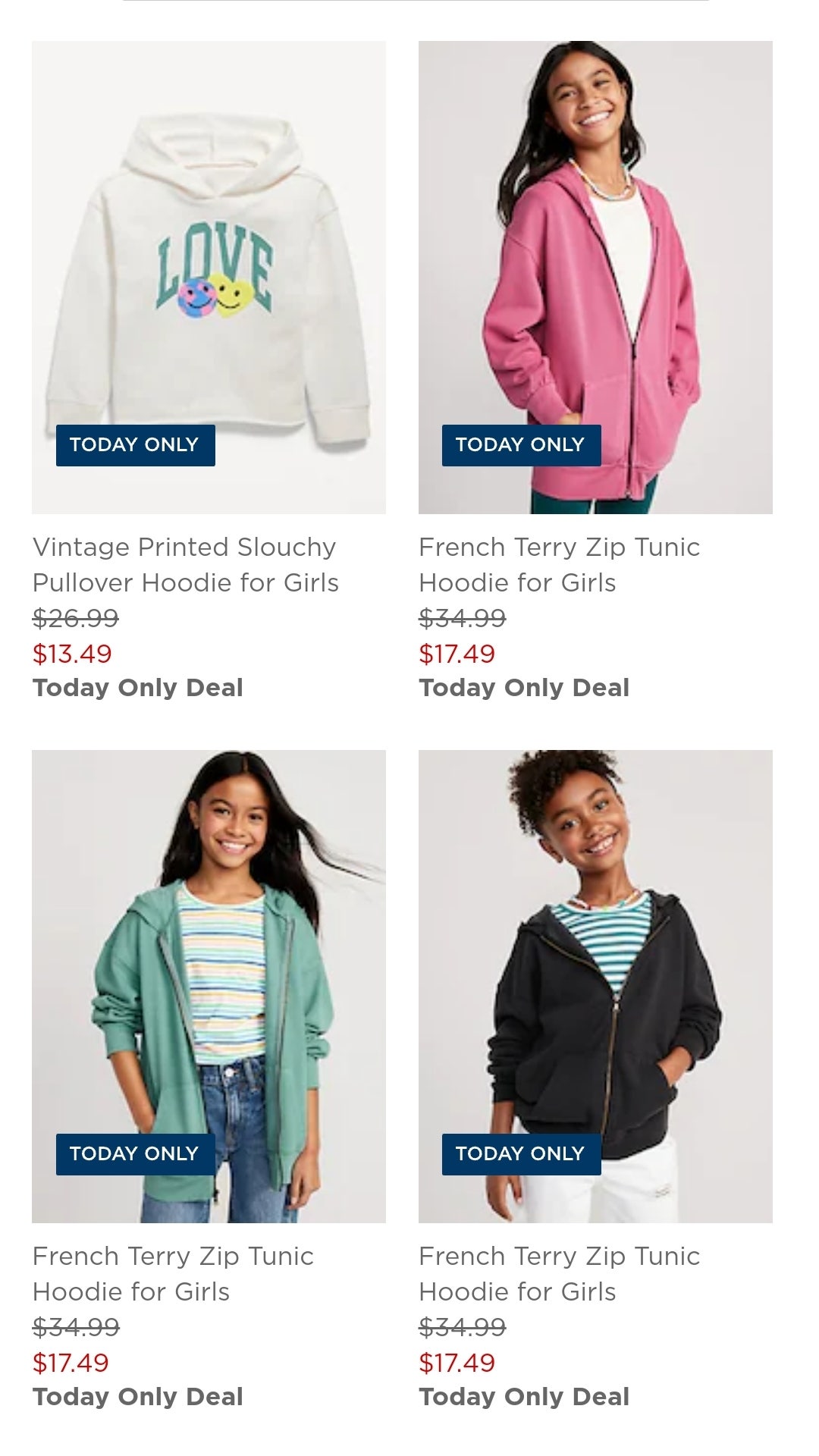Open the green zip hoodie product image
The width and height of the screenshot is (819, 1456).
click(x=209, y=986)
